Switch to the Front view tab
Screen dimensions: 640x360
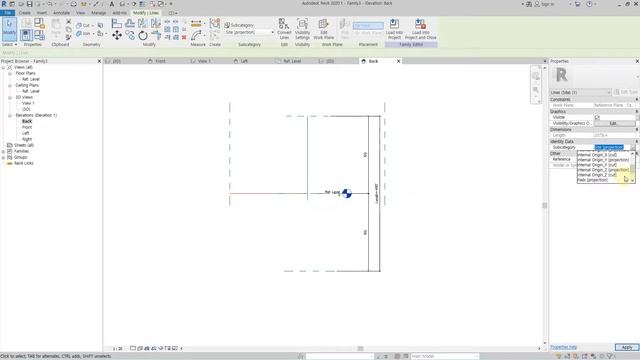pyautogui.click(x=160, y=61)
